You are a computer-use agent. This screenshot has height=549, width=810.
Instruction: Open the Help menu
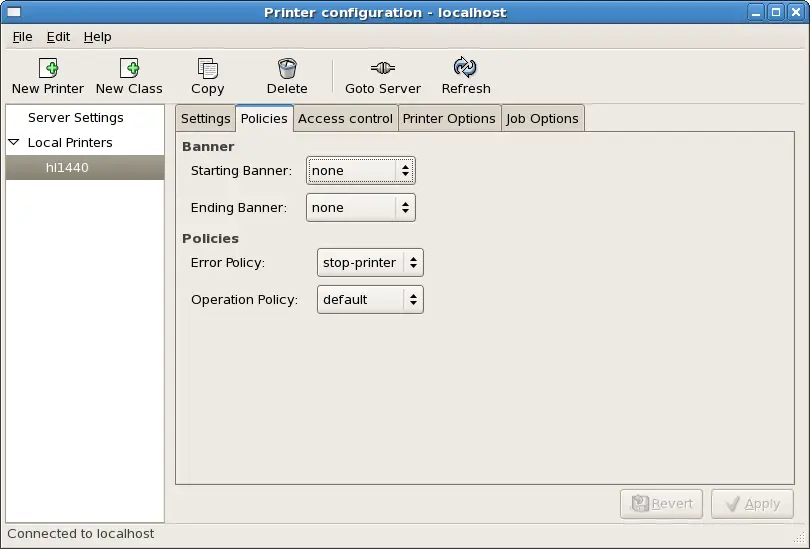click(97, 37)
